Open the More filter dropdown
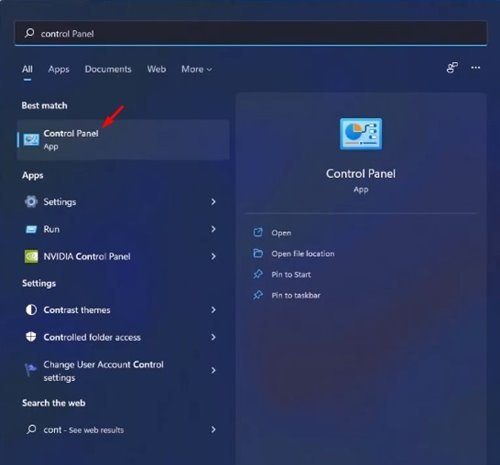The height and width of the screenshot is (465, 500). tap(197, 69)
